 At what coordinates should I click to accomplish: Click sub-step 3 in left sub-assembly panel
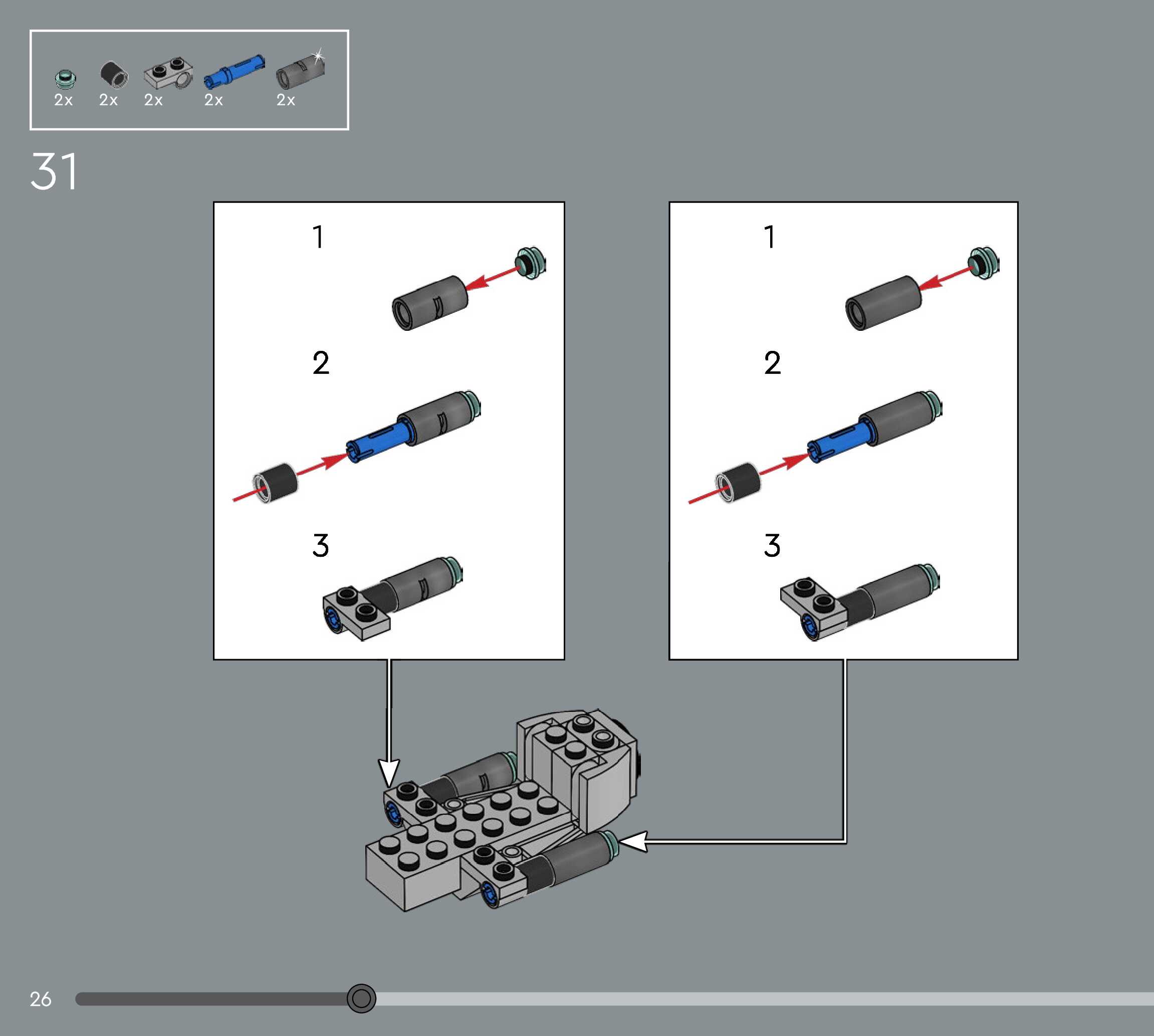coord(320,545)
